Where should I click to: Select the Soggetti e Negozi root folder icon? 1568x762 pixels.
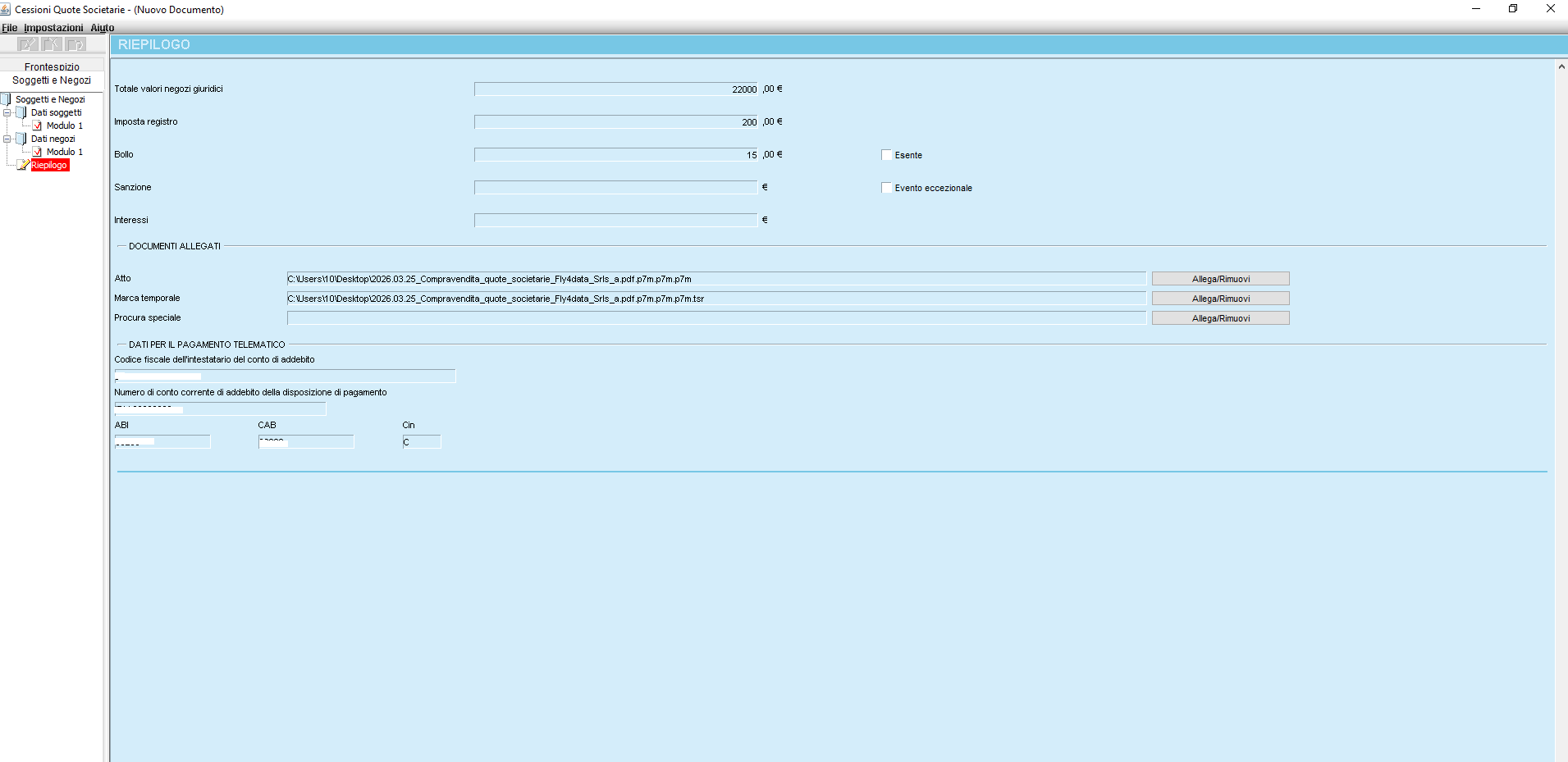point(7,99)
